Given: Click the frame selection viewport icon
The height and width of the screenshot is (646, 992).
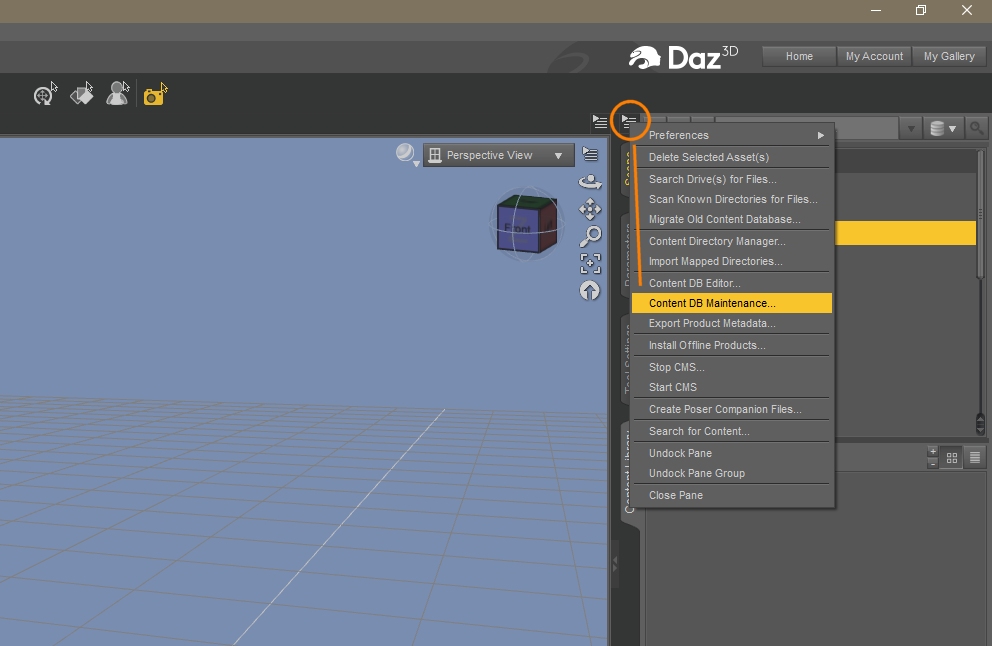Looking at the screenshot, I should tap(590, 263).
